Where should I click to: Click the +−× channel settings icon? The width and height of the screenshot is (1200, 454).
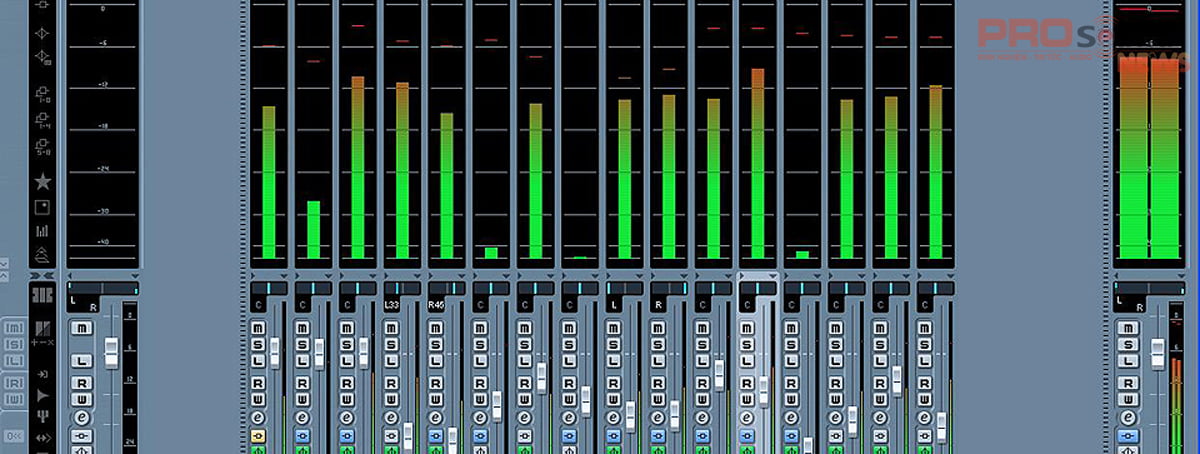[x=43, y=334]
